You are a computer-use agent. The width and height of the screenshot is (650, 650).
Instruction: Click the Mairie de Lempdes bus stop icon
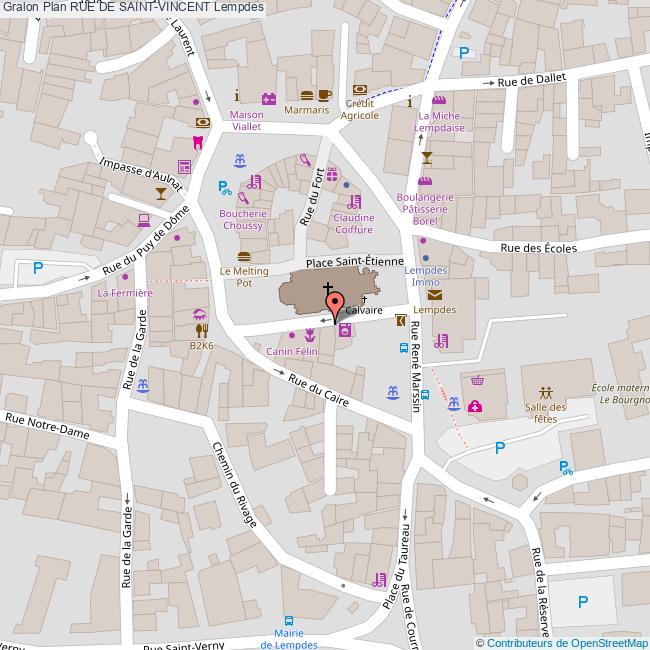point(289,620)
